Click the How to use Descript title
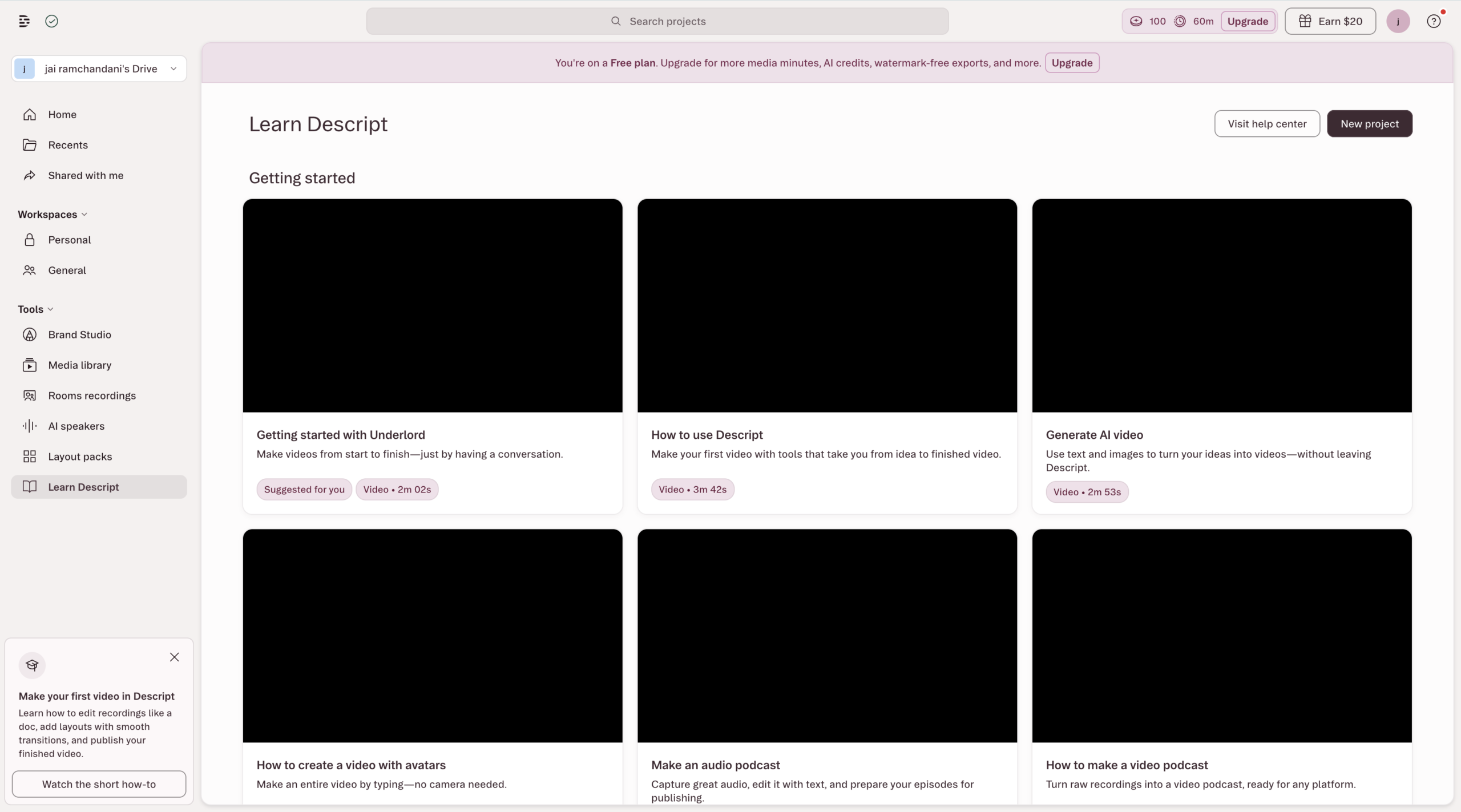This screenshot has width=1461, height=812. point(707,435)
